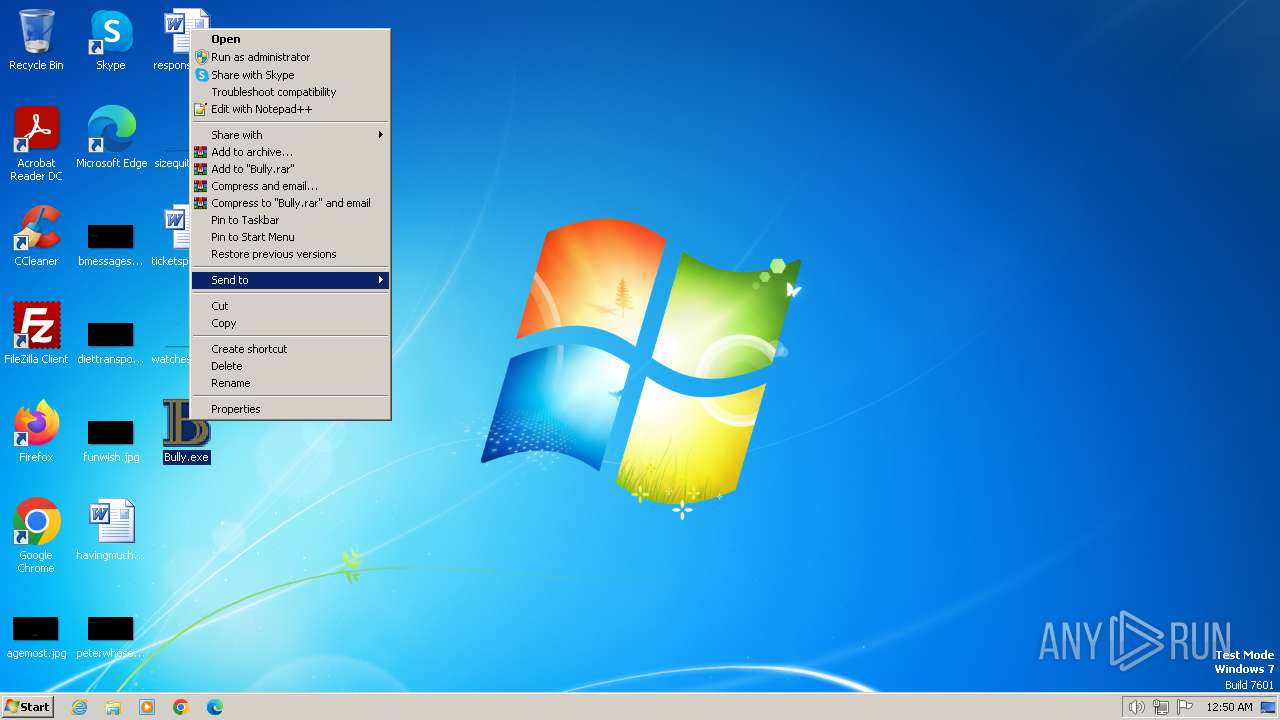Open the Recycle Bin icon
The height and width of the screenshot is (720, 1280).
[36, 40]
